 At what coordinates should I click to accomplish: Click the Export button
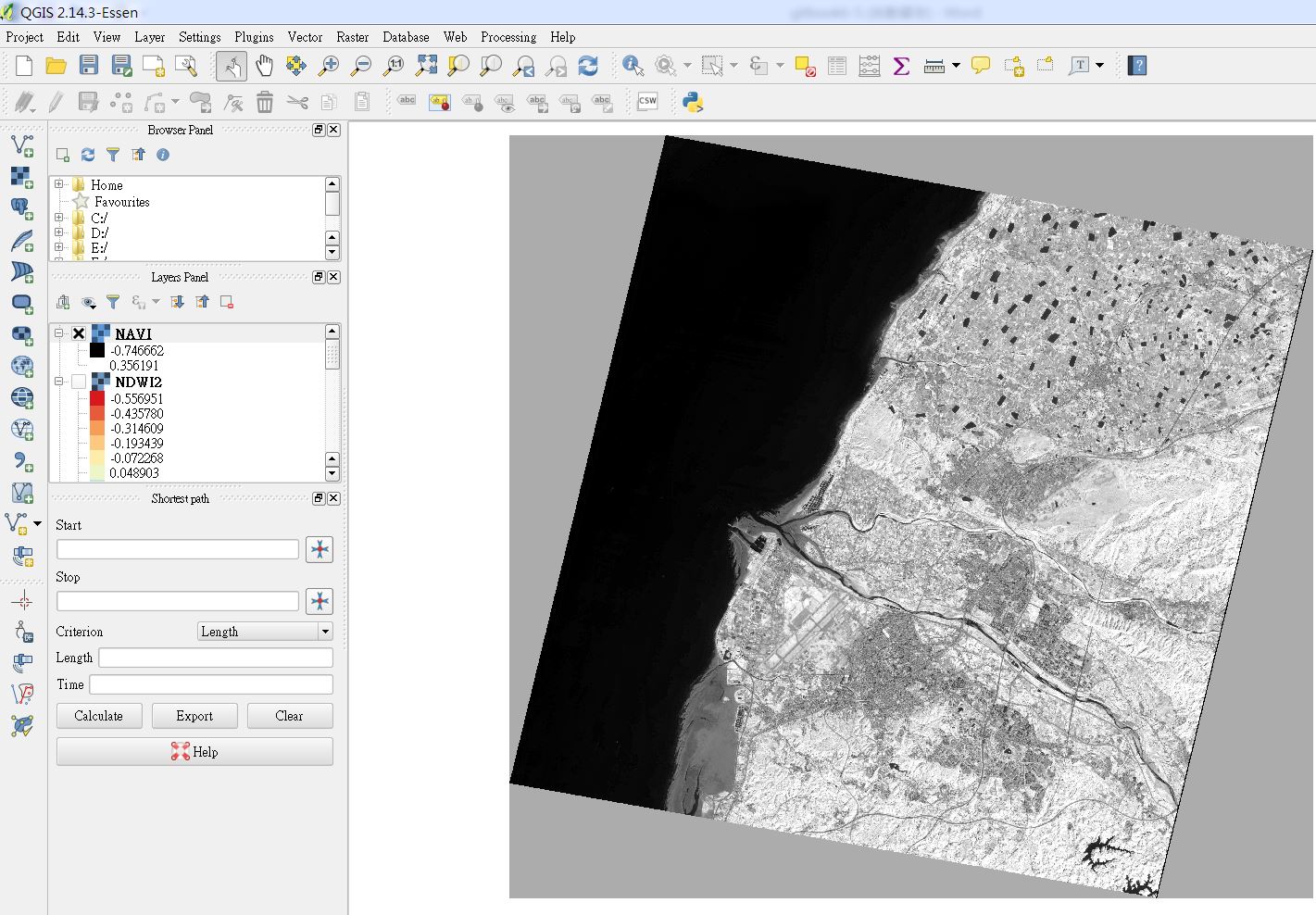(x=194, y=716)
